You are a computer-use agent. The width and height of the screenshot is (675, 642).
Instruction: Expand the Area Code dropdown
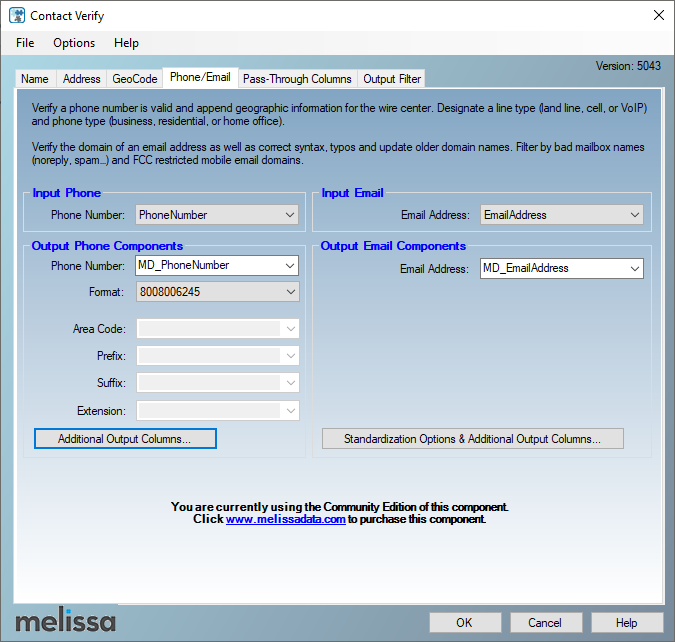coord(291,329)
